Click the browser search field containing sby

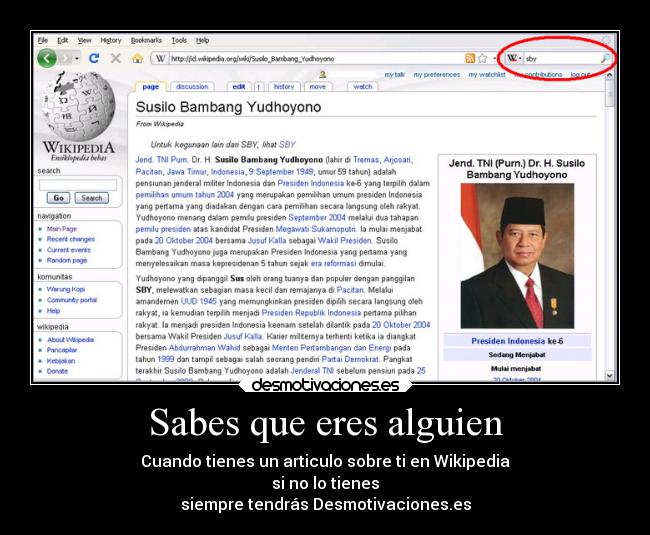point(562,58)
